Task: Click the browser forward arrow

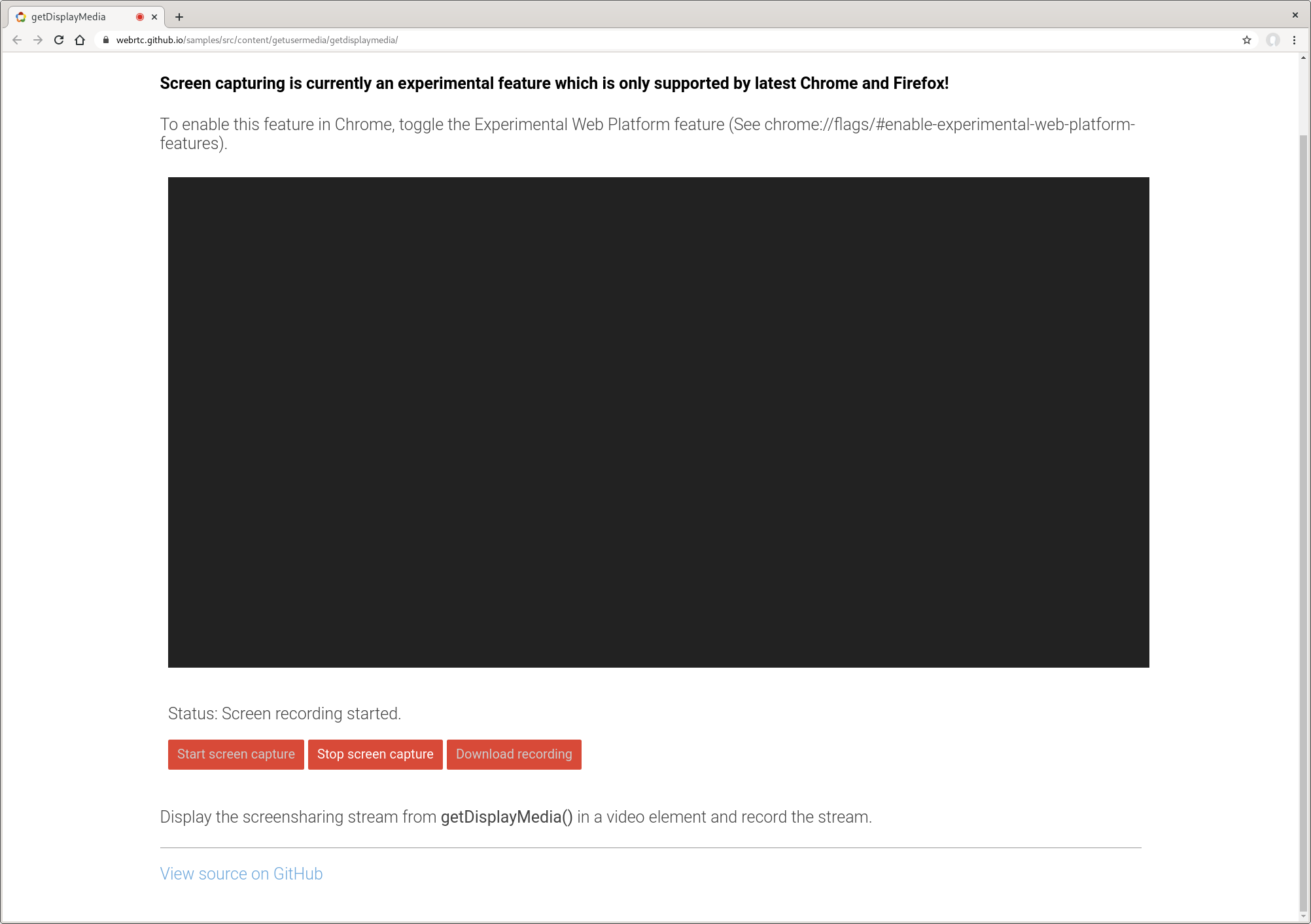Action: (38, 40)
